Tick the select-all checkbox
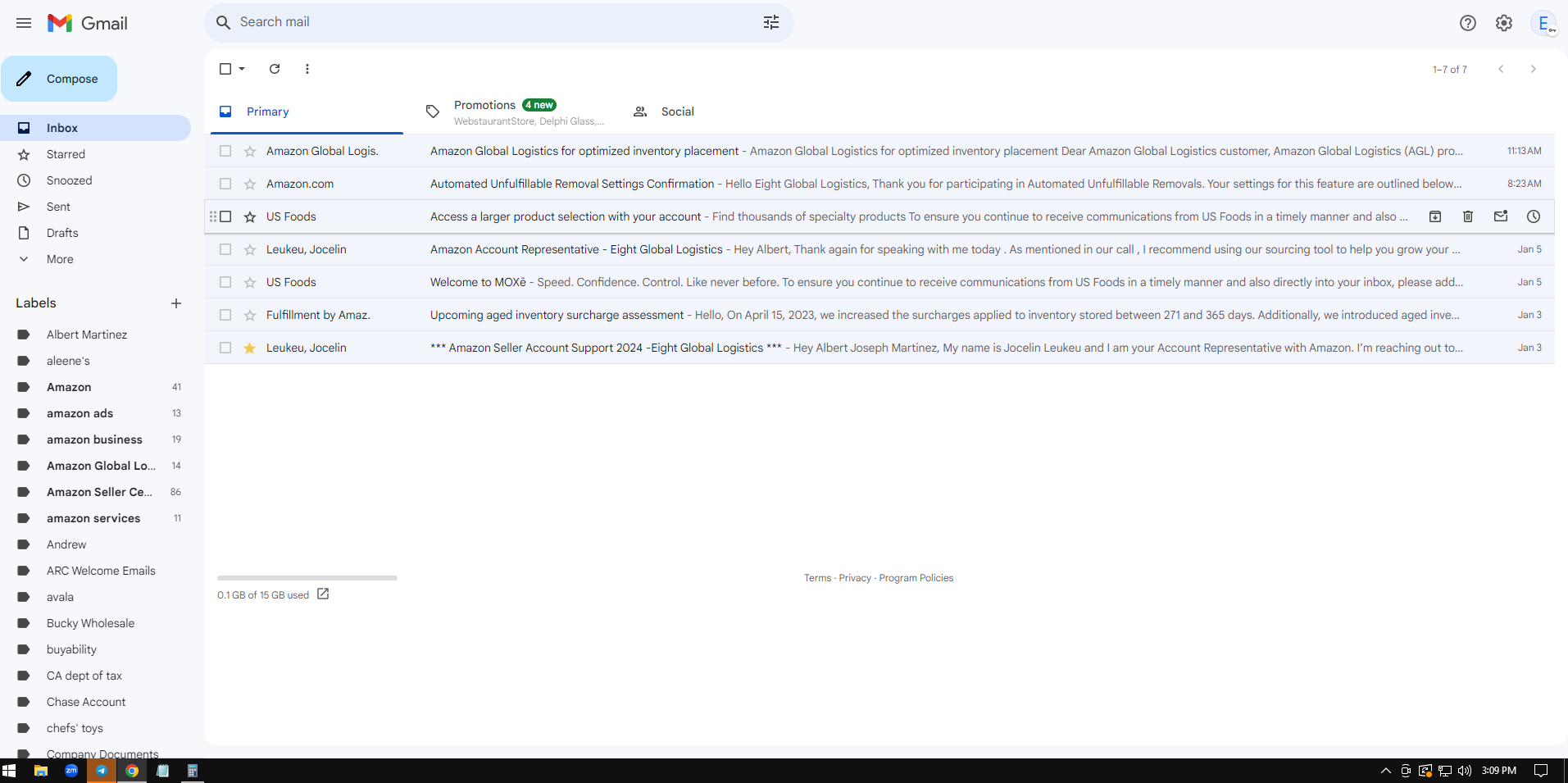This screenshot has width=1568, height=783. point(225,69)
